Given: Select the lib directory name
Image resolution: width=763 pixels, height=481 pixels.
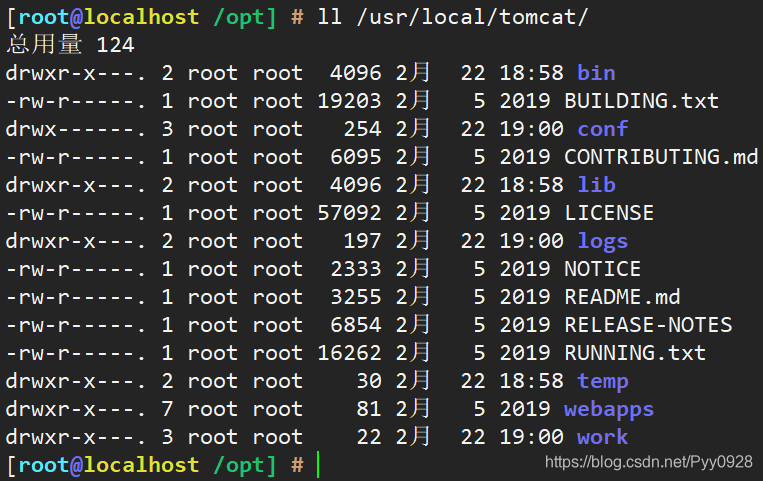Looking at the screenshot, I should click(596, 185).
